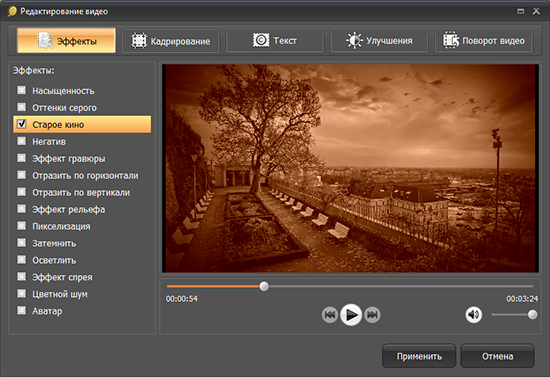Mute sound with the speaker icon
This screenshot has height=377, width=550.
pyautogui.click(x=474, y=315)
